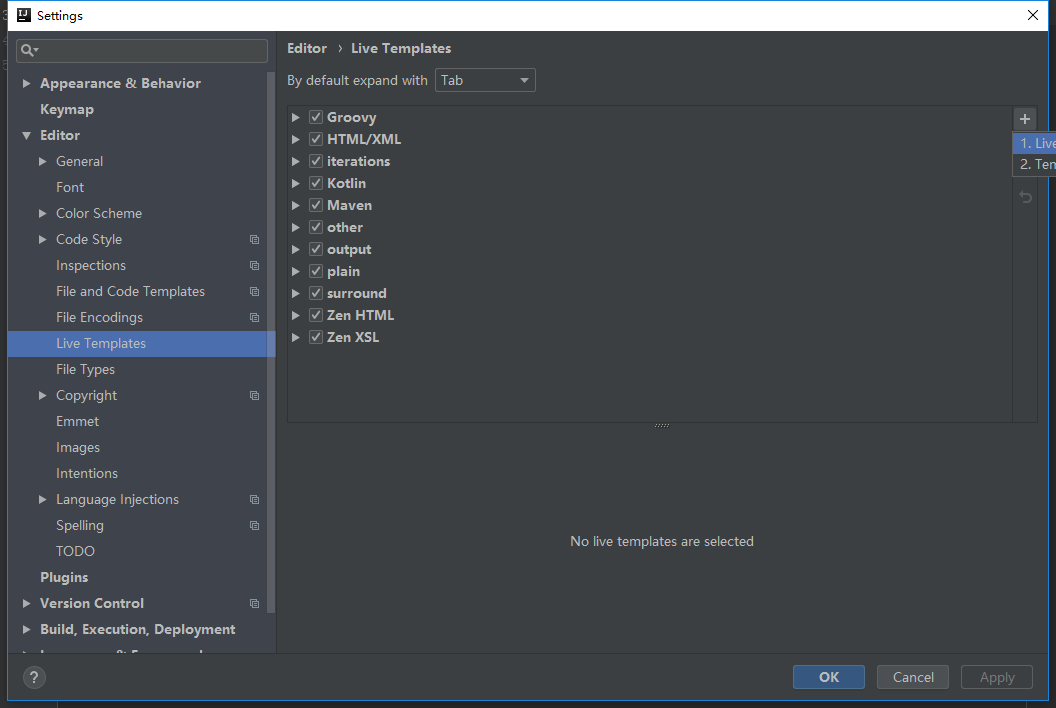Open File and Code Templates settings page
Image resolution: width=1056 pixels, height=708 pixels.
pyautogui.click(x=130, y=291)
